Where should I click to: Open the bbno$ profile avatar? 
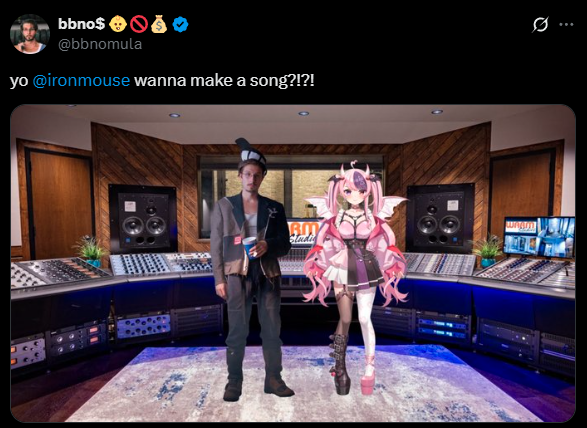coord(30,34)
